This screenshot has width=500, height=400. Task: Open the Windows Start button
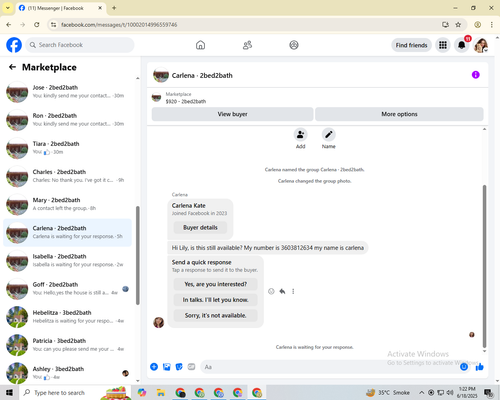pos(9,392)
